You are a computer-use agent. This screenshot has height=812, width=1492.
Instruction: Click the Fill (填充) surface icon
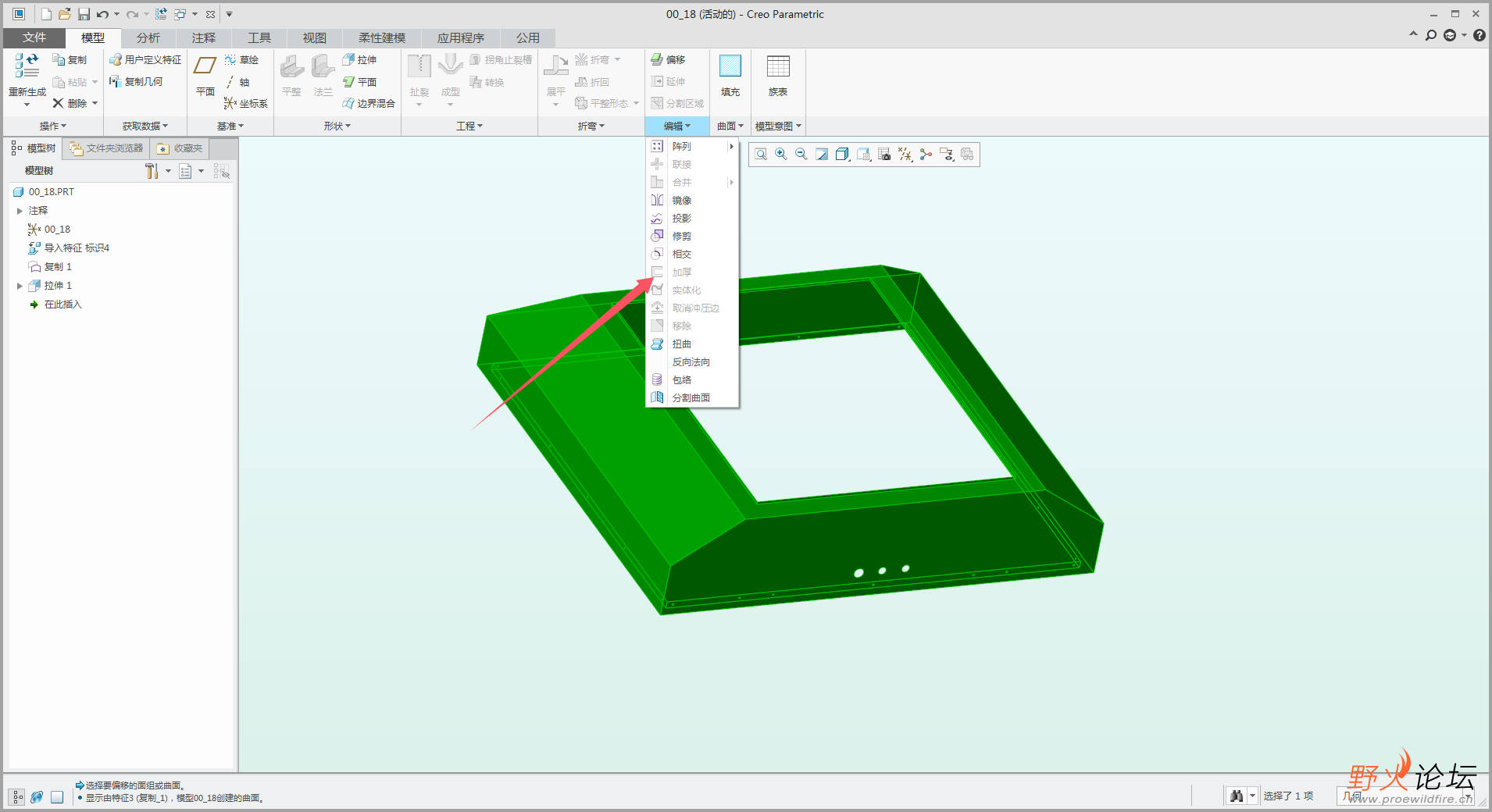tap(730, 67)
